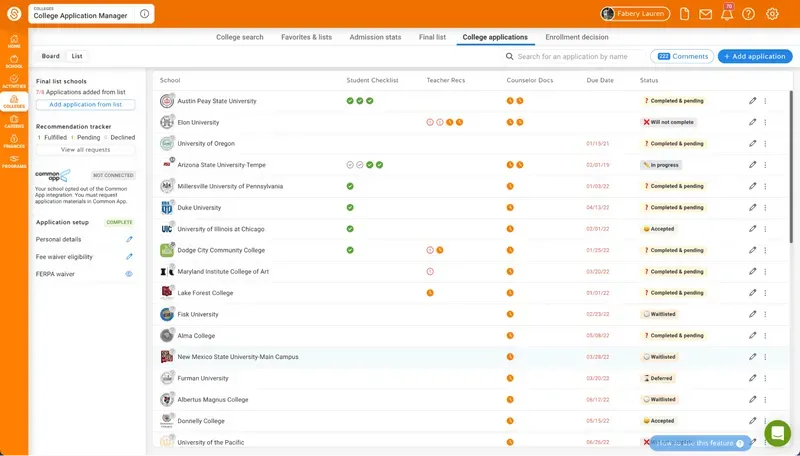View the FERPA waiver eye icon

(129, 274)
